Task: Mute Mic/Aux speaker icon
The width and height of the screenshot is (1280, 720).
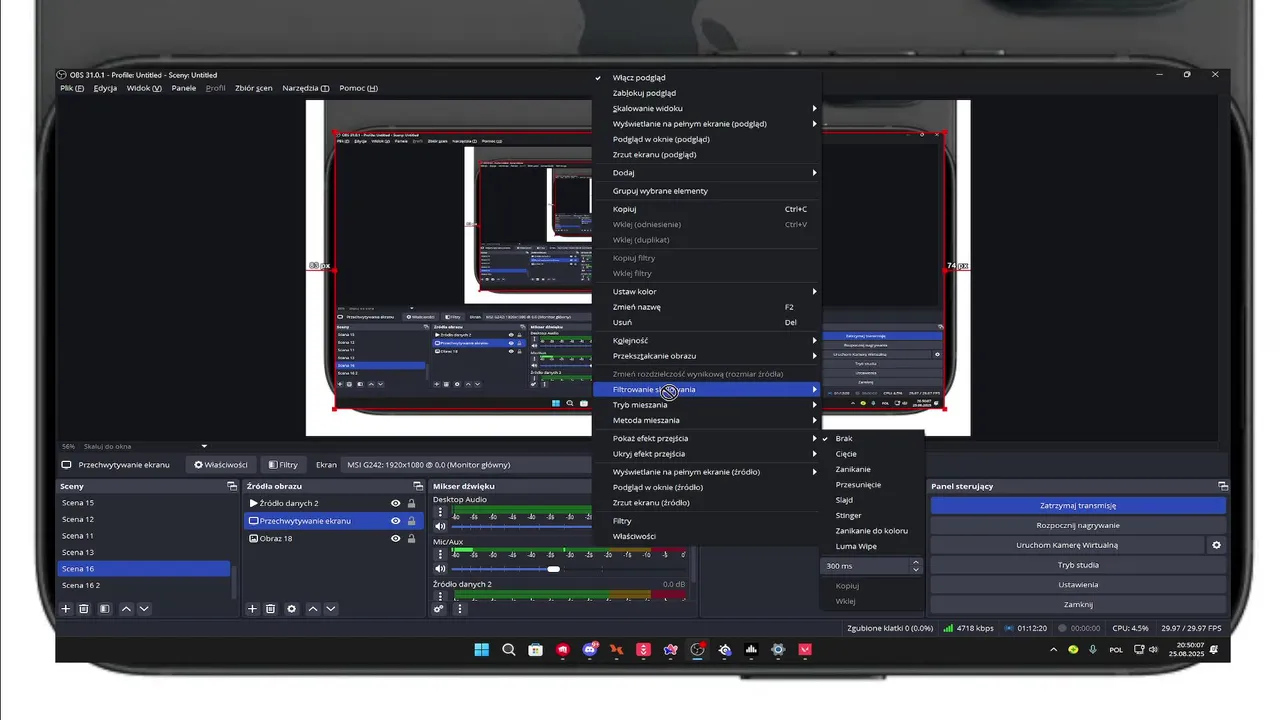Action: coord(440,569)
